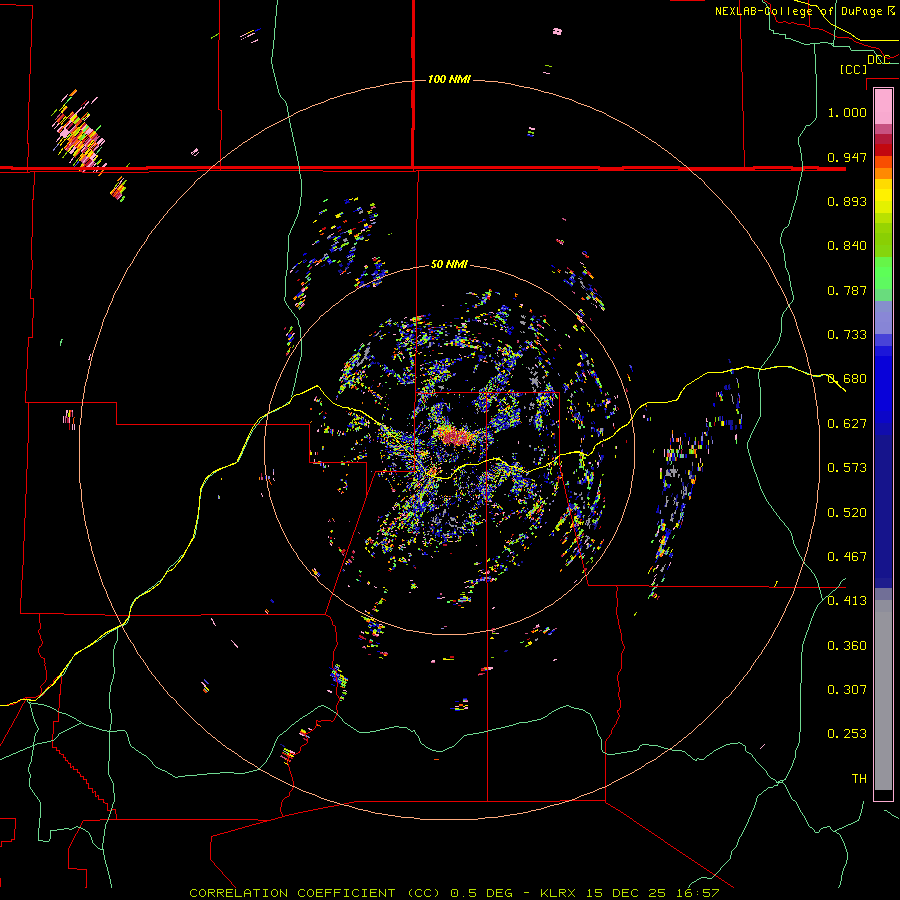Click the bright green color bar segment
This screenshot has width=900, height=900.
(883, 273)
